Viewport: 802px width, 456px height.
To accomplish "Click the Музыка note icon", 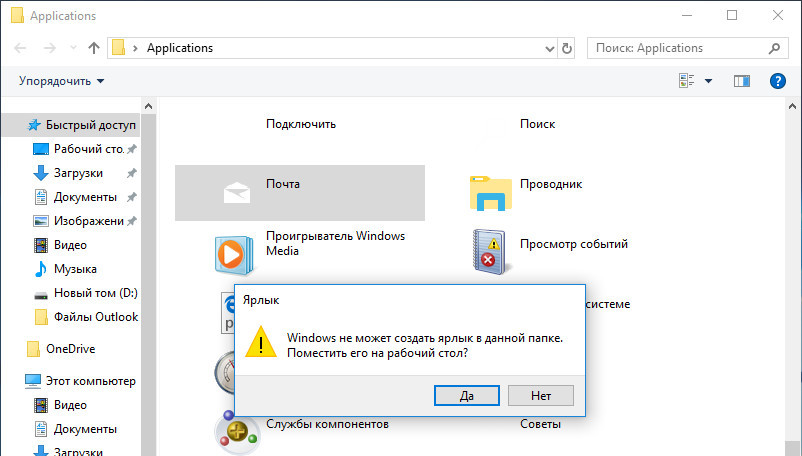I will (x=40, y=269).
